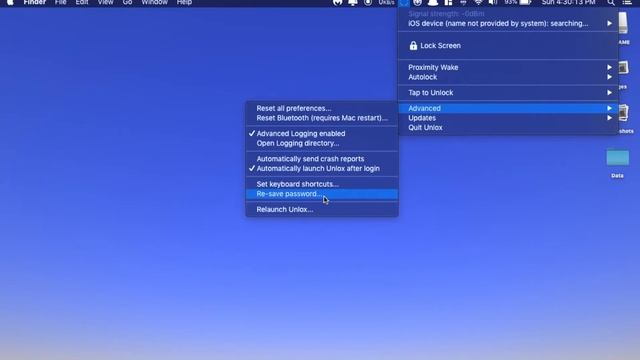Open Spotlight search magnifier

[x=611, y=2]
